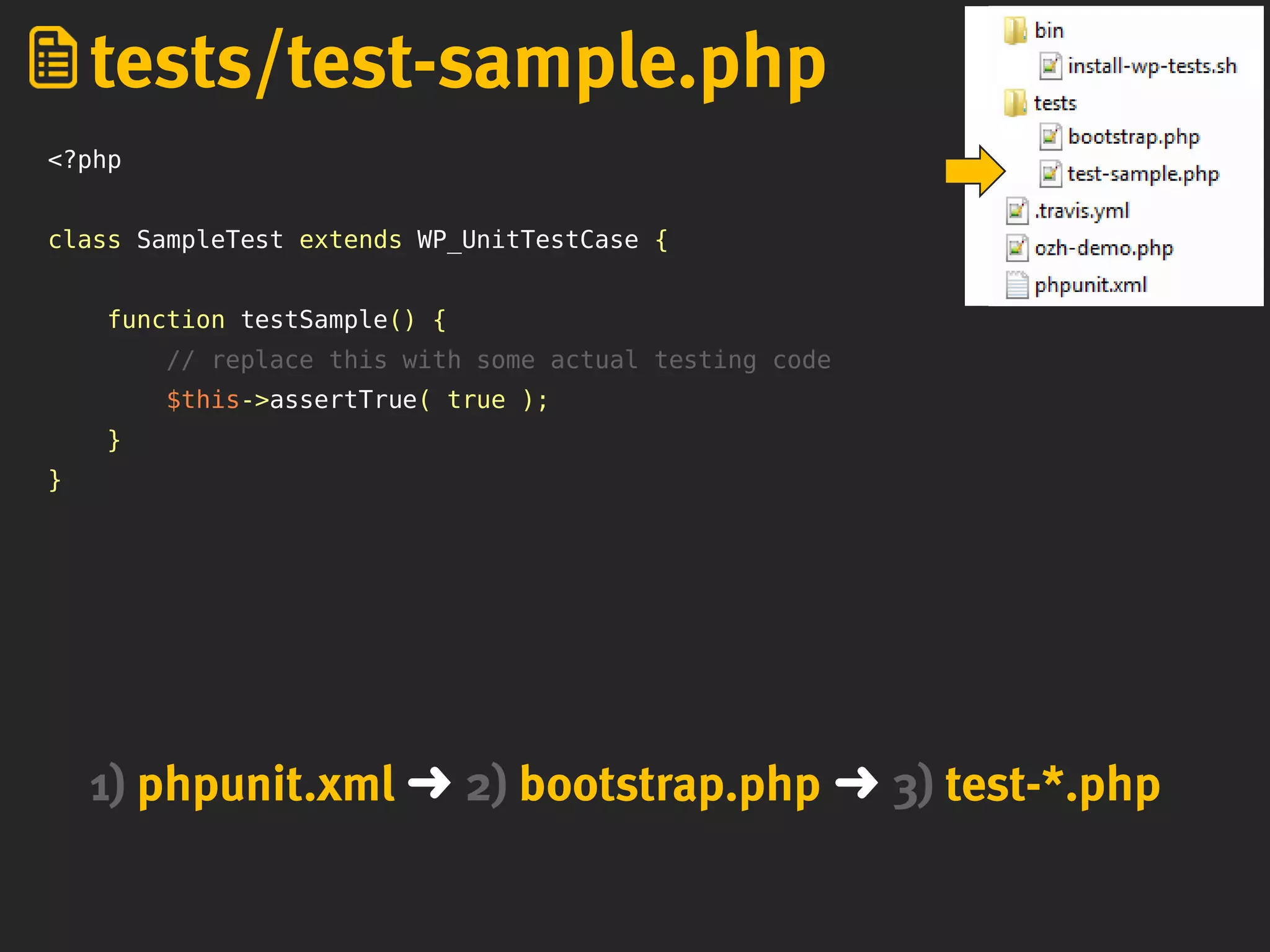The image size is (1270, 952).
Task: Click the bin folder icon
Action: coord(1015,30)
